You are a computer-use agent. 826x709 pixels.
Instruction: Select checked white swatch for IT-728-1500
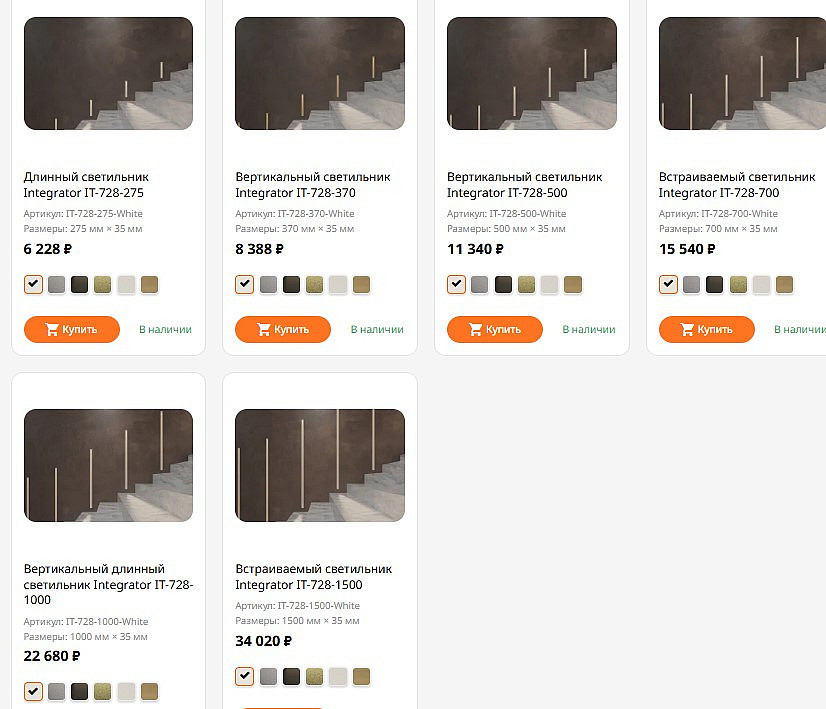click(x=245, y=677)
